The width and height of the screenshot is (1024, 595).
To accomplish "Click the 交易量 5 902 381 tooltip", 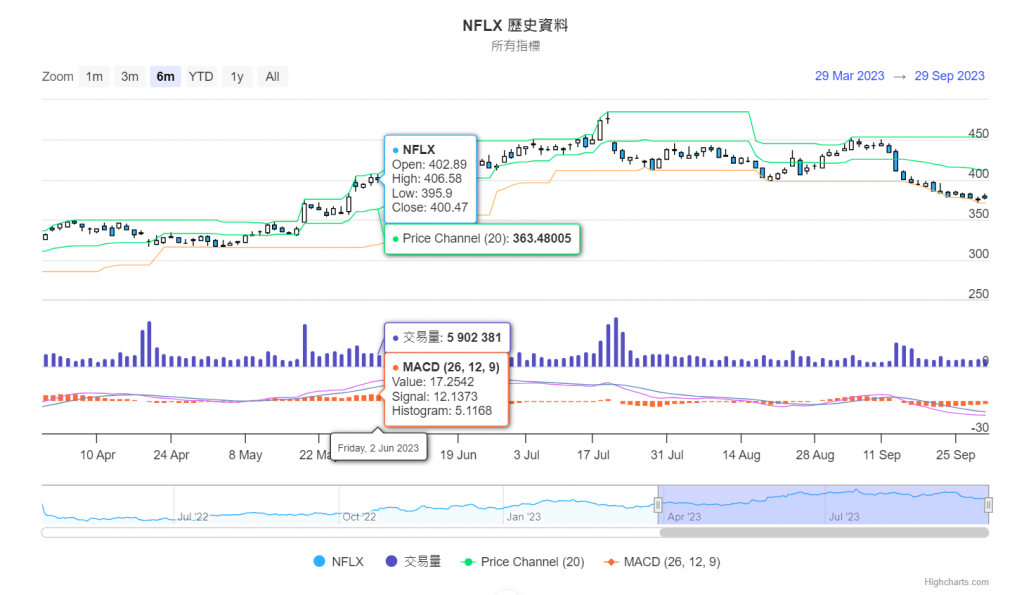I will point(447,338).
